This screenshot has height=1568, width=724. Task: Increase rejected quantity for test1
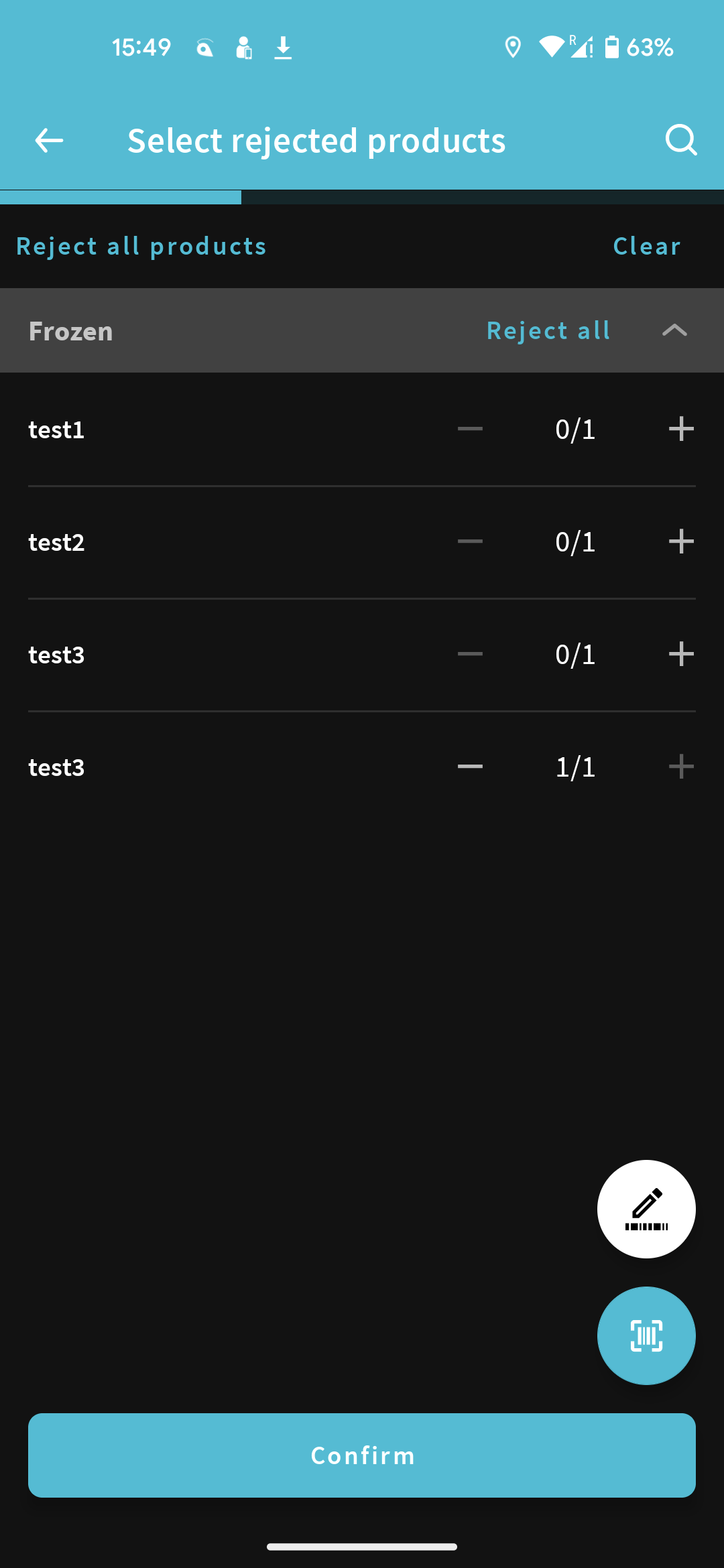[x=681, y=429]
